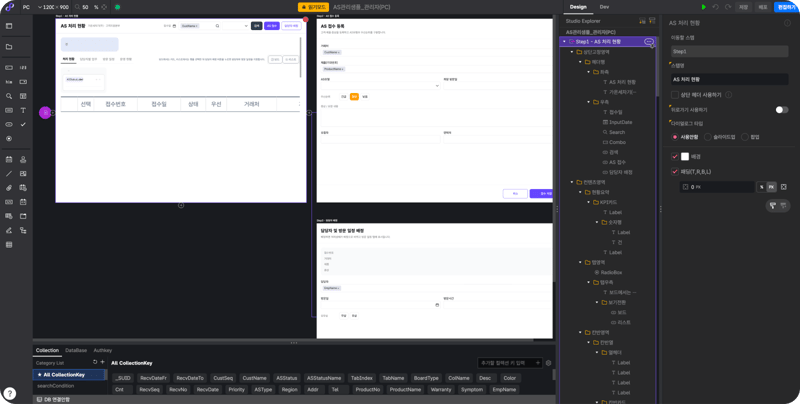Screen dimensions: 800x404
Task: Open the DataBase tab in bottom panel
Action: [76, 350]
